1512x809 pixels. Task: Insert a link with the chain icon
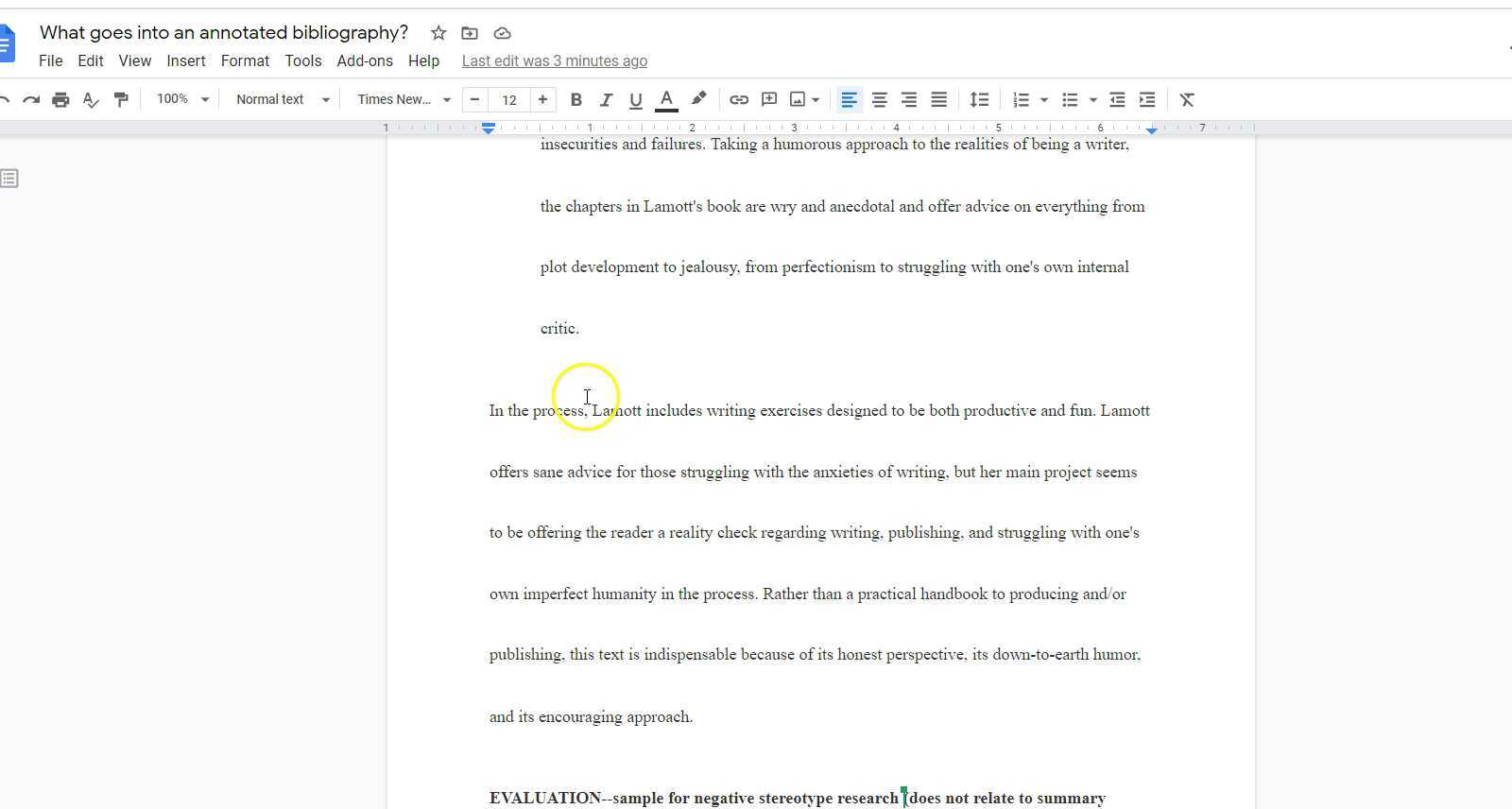tap(739, 99)
